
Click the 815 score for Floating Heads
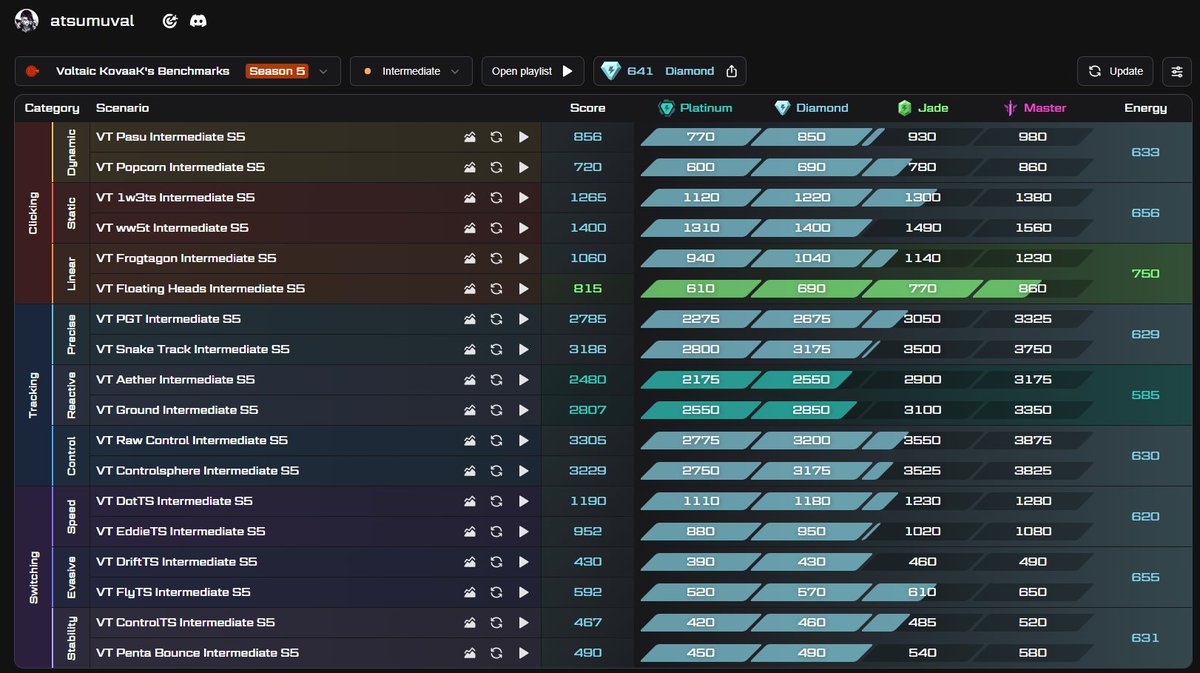[588, 289]
